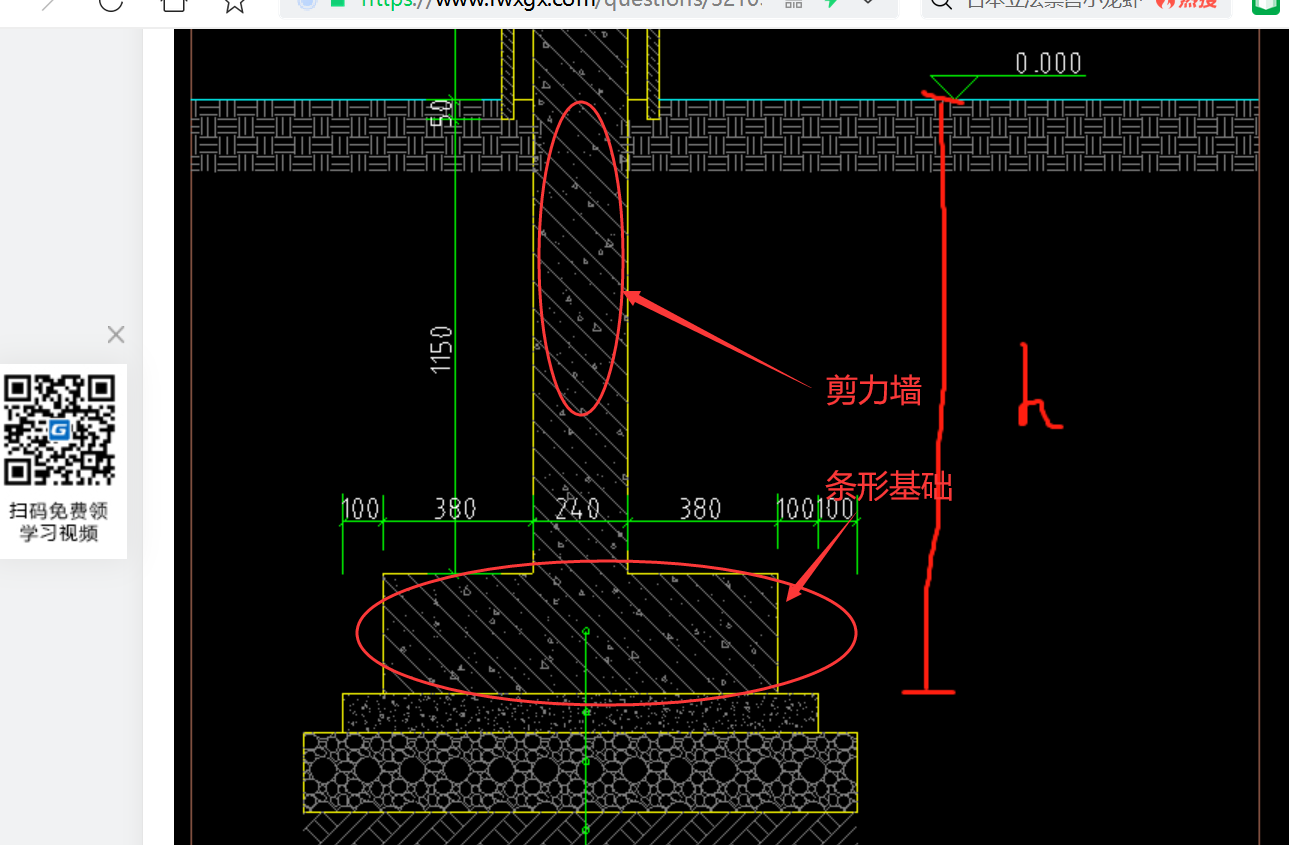
Task: Click the 剪力墙 label in the drawing
Action: coord(873,390)
